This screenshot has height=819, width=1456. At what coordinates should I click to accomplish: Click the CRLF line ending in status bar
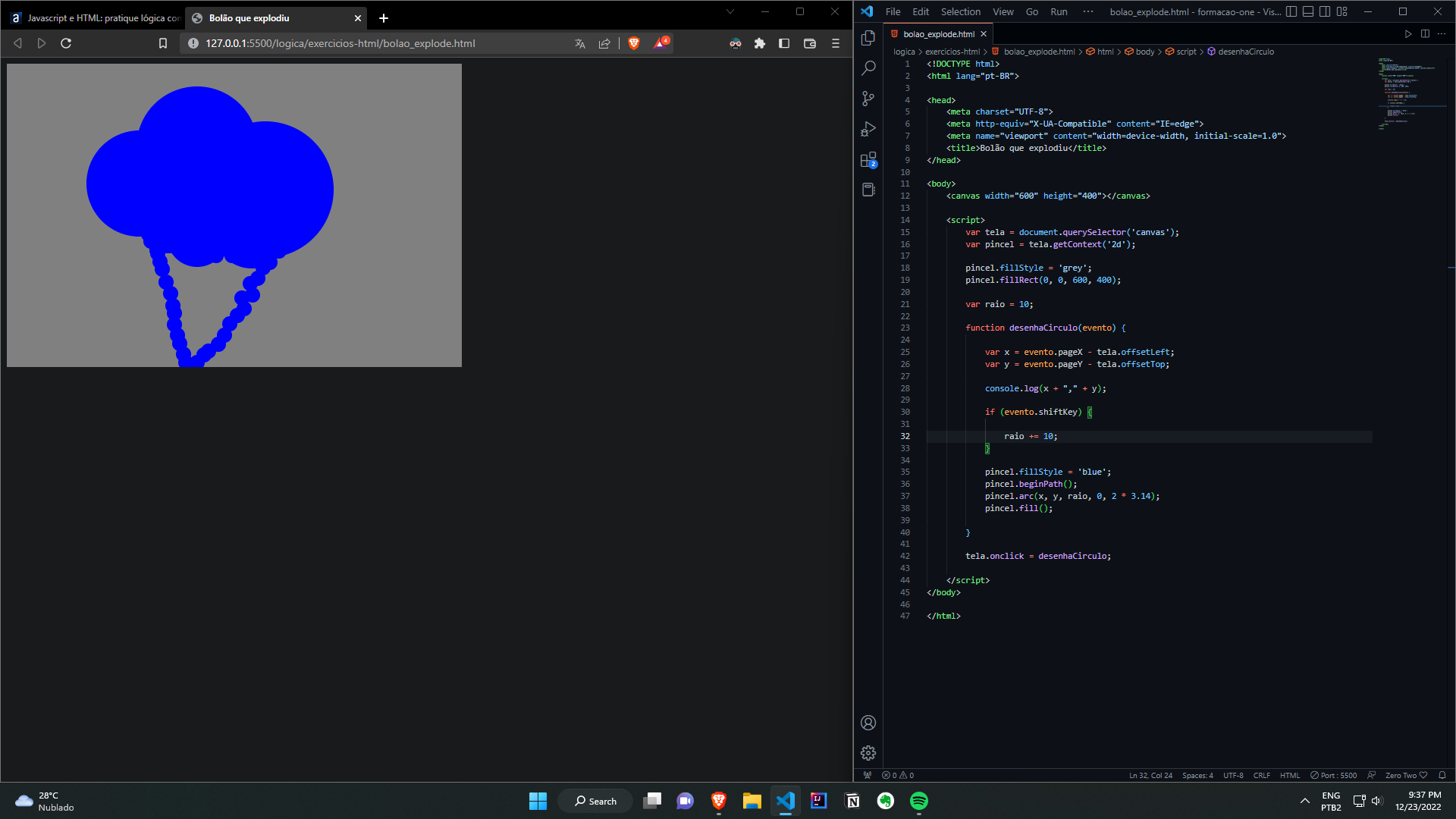point(1263,775)
